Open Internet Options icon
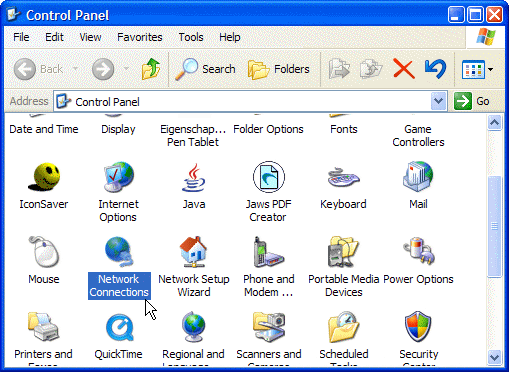Viewport: 509px width, 372px height. pyautogui.click(x=118, y=177)
